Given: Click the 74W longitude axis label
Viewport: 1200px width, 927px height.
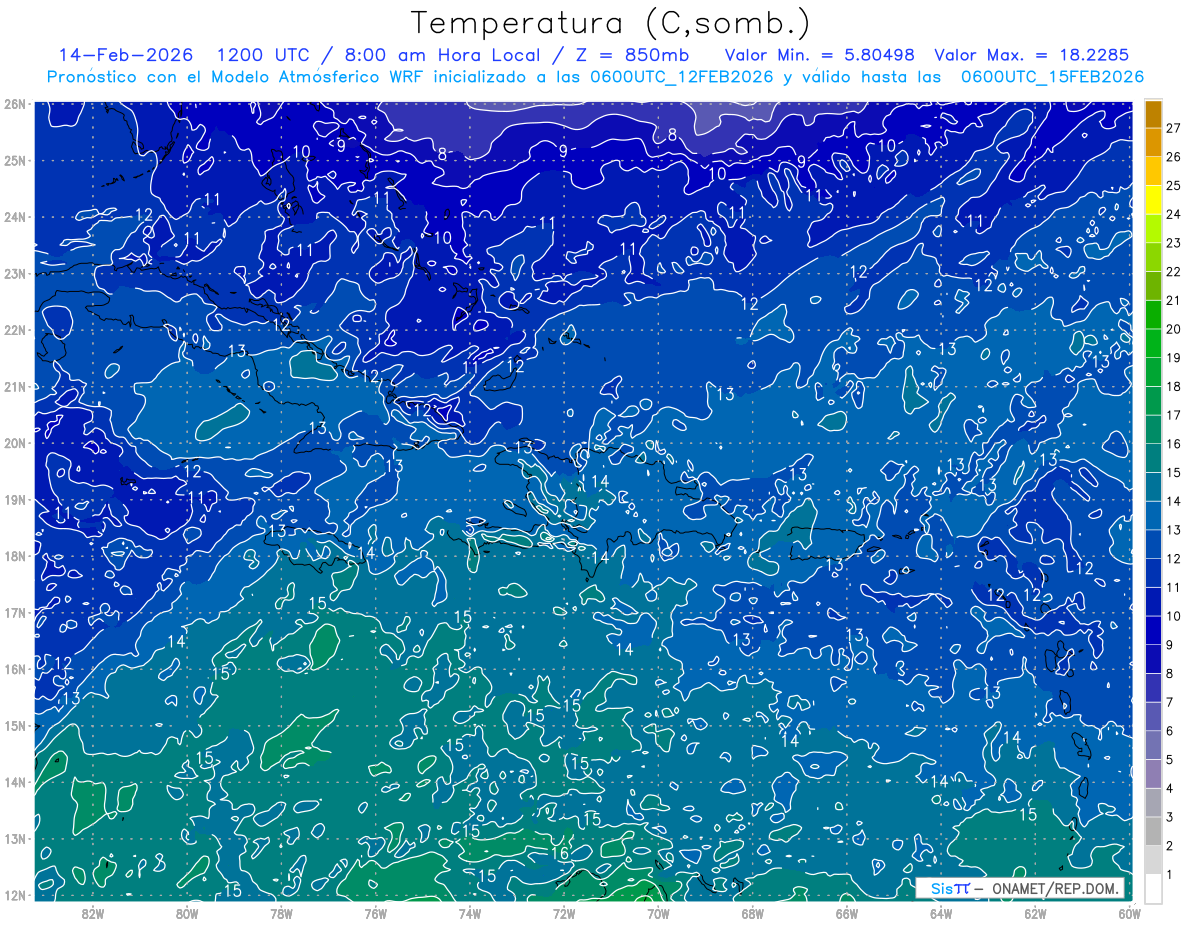Looking at the screenshot, I should pos(470,912).
